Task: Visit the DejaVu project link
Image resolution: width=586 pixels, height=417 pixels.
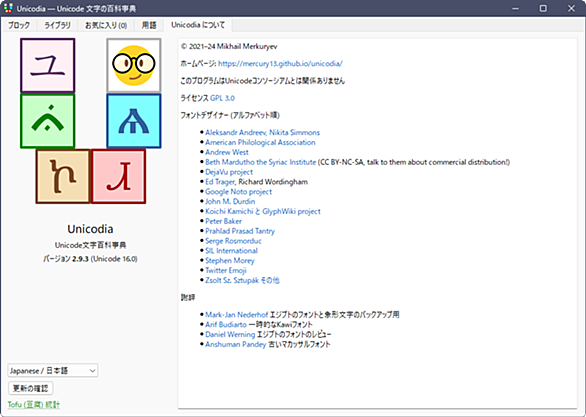Action: tap(229, 172)
